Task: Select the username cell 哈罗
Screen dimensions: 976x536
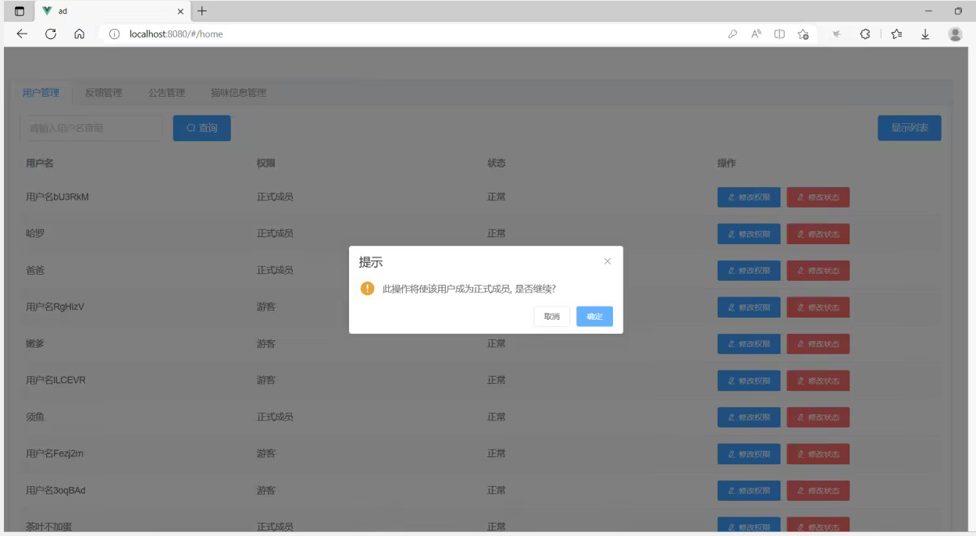Action: pyautogui.click(x=35, y=233)
